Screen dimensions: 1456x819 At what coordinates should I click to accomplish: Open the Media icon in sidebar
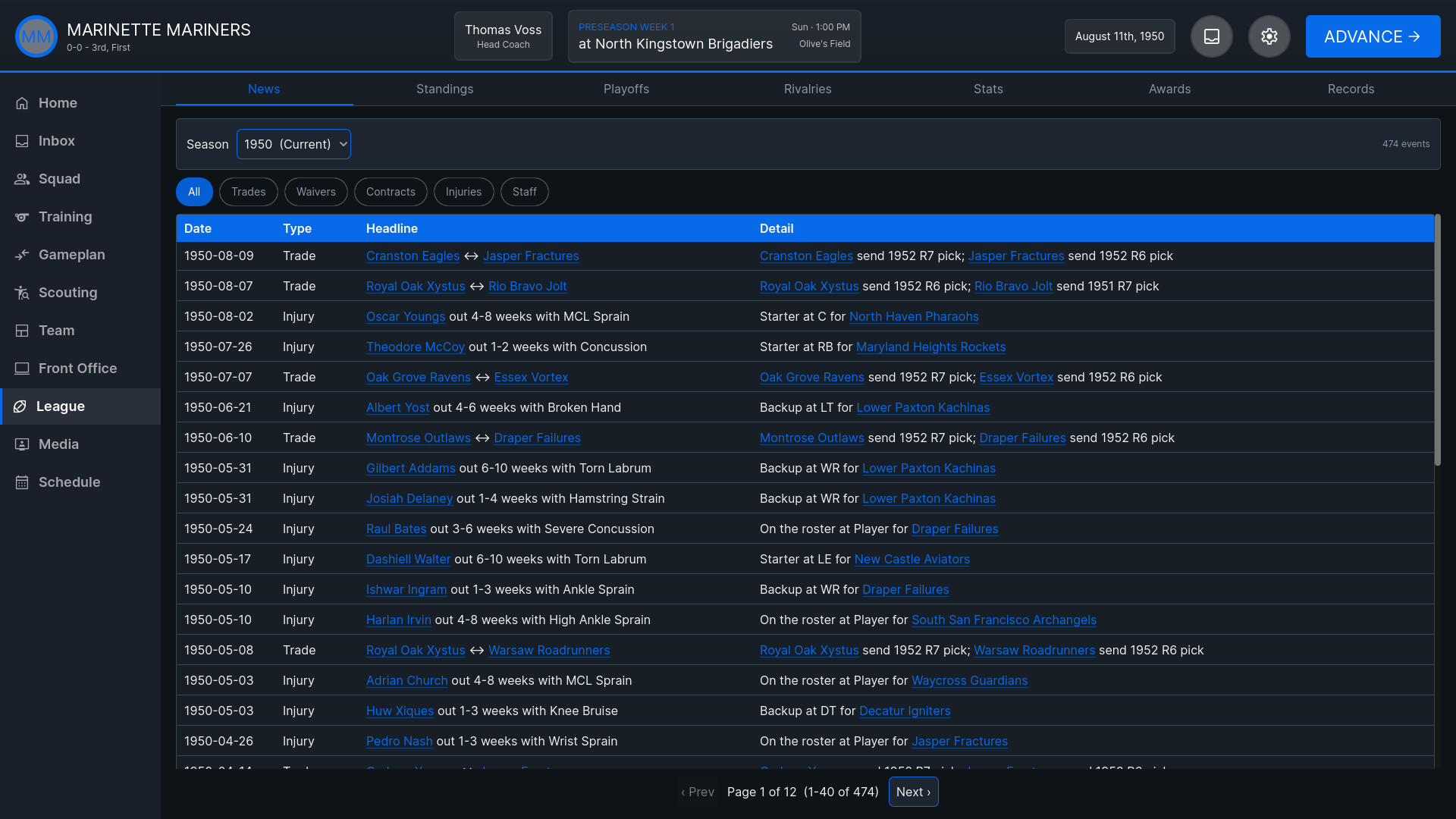[x=22, y=444]
